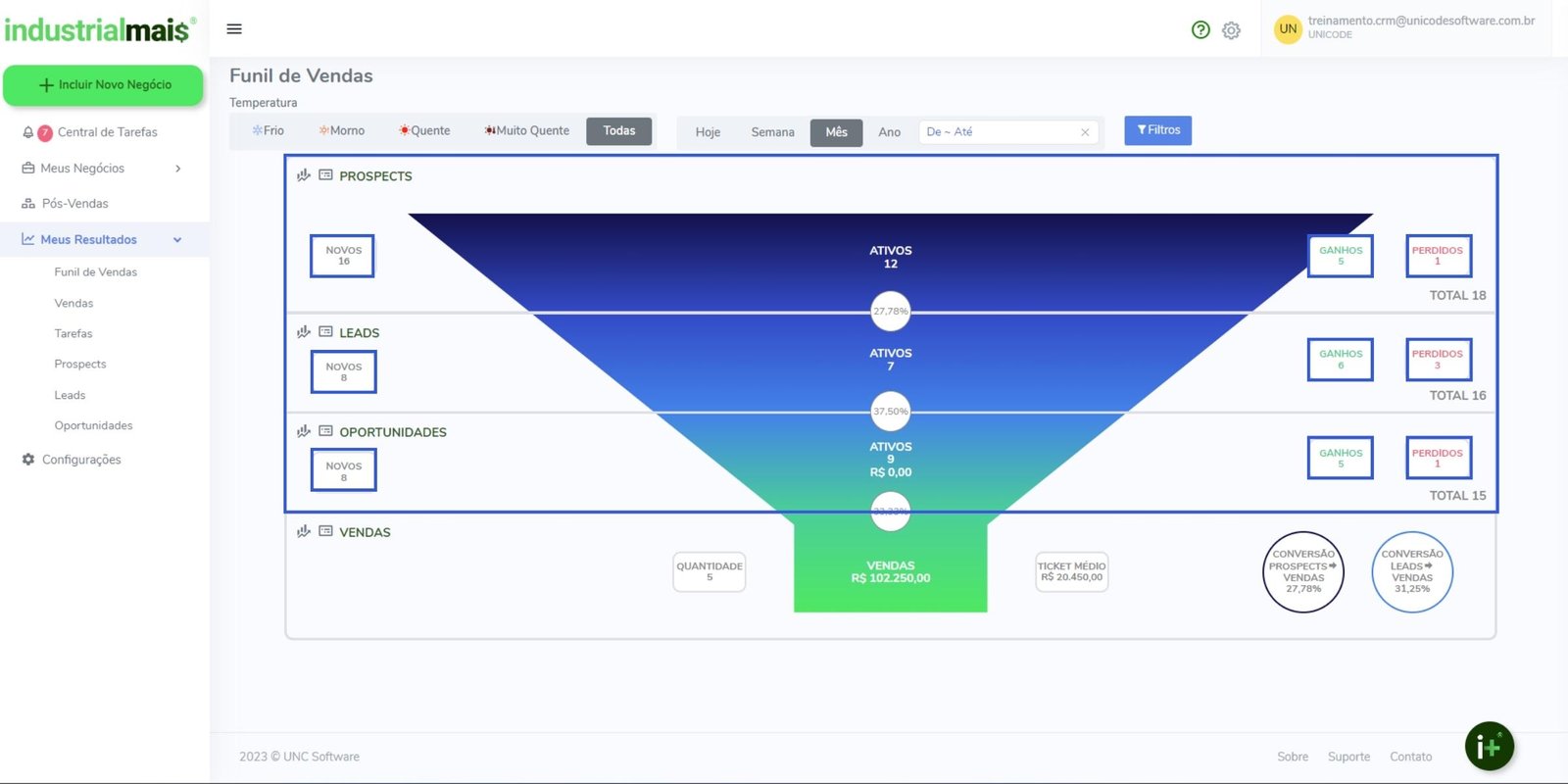Screen dimensions: 1568x784
Task: Click the Filtros button
Action: click(1157, 130)
